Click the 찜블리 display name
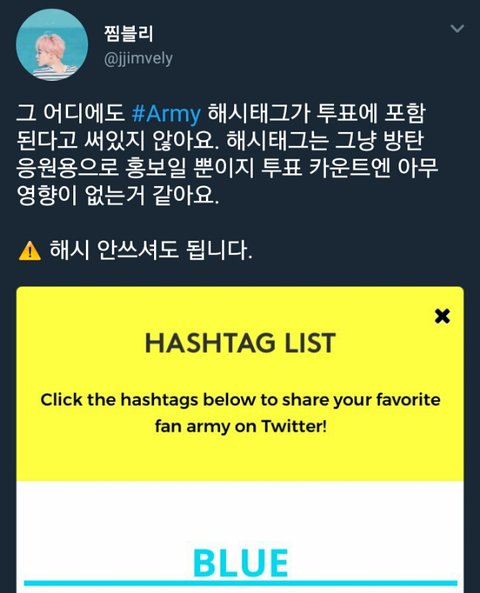The height and width of the screenshot is (593, 480). tap(128, 34)
